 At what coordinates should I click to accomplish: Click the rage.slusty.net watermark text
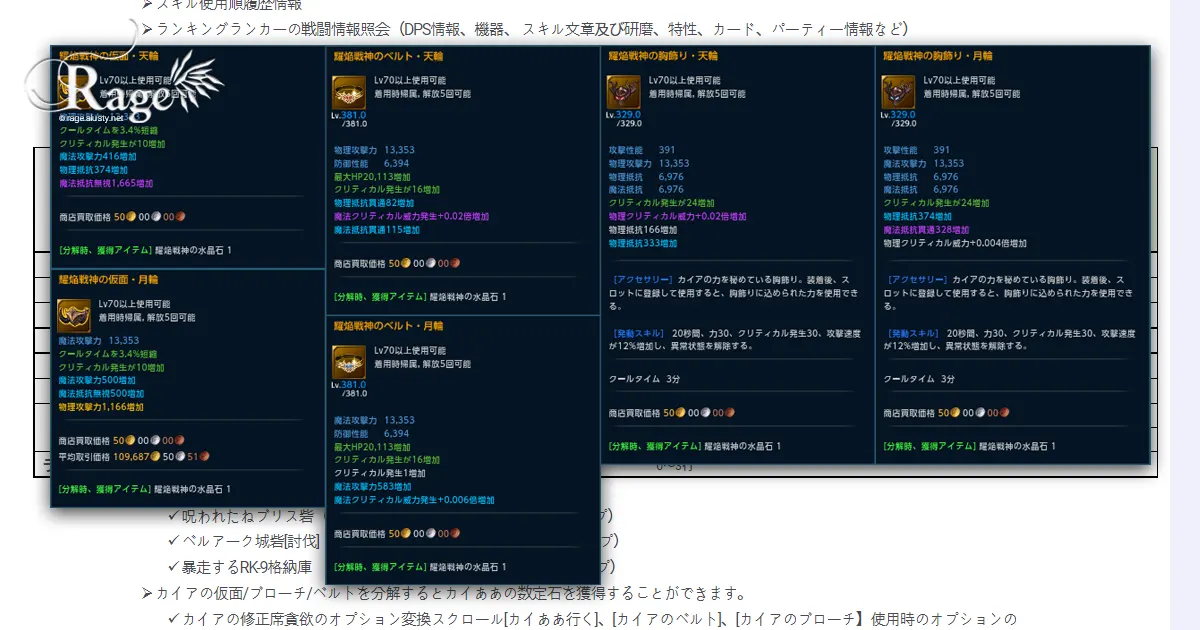click(x=92, y=117)
